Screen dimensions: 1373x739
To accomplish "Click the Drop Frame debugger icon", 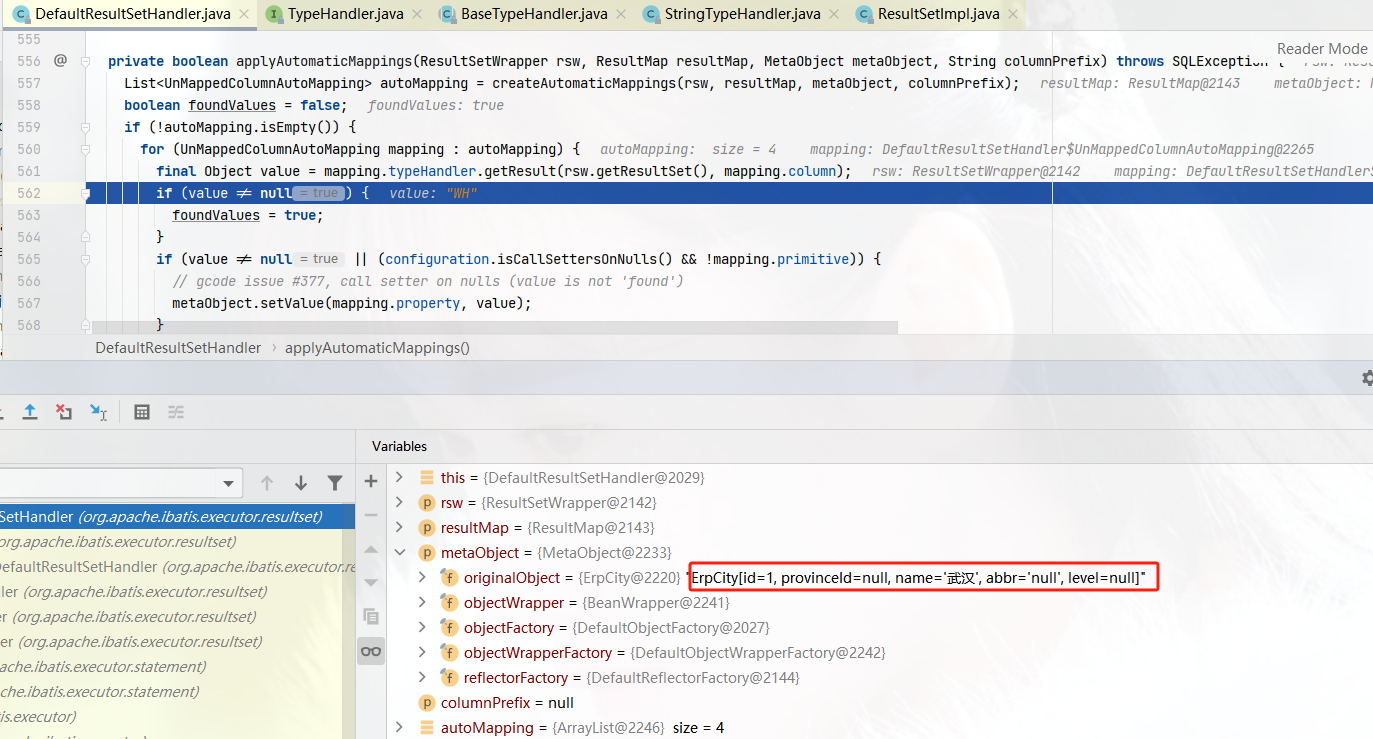I will [64, 412].
